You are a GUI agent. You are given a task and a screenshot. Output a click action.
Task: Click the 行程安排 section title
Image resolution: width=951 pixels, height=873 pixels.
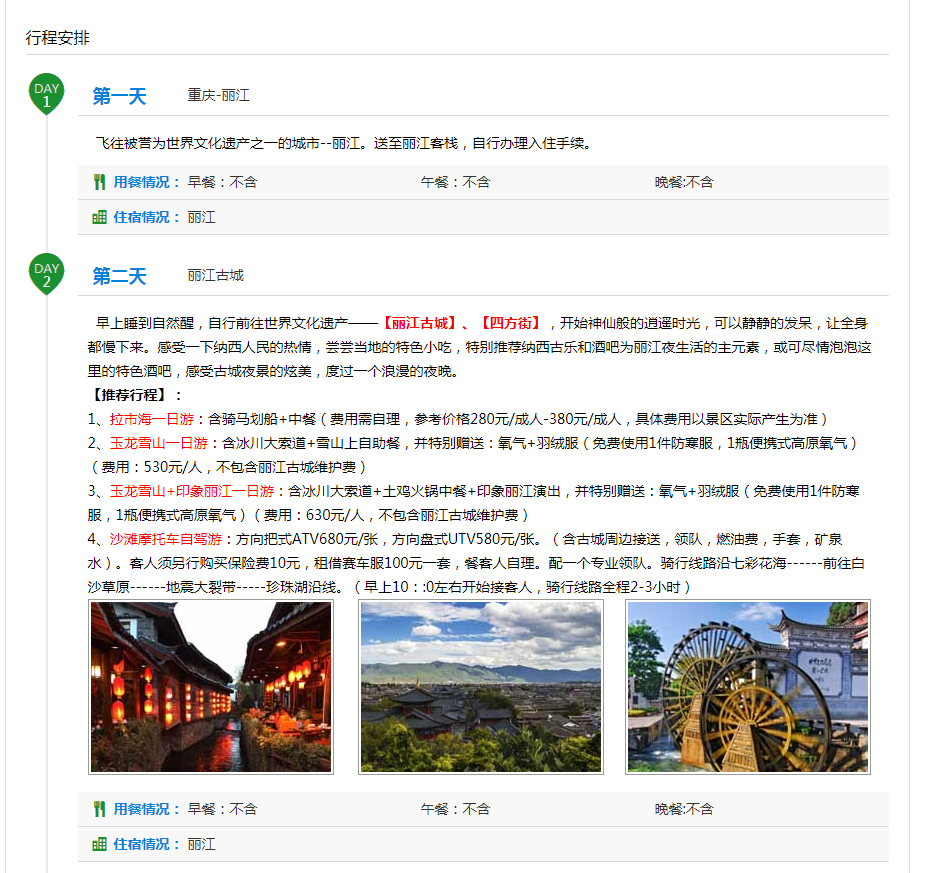(x=57, y=38)
